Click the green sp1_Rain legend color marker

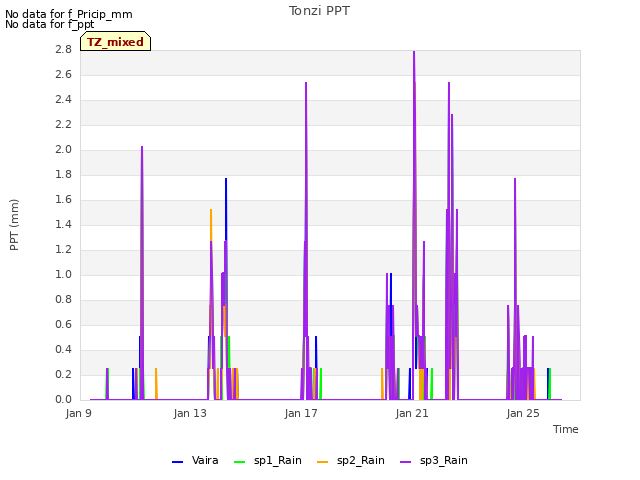[x=240, y=462]
